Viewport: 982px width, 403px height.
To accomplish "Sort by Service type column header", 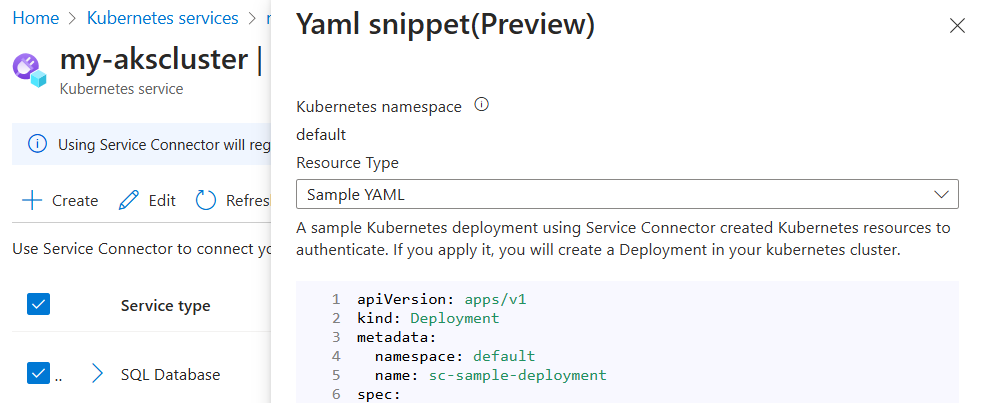I will click(165, 305).
